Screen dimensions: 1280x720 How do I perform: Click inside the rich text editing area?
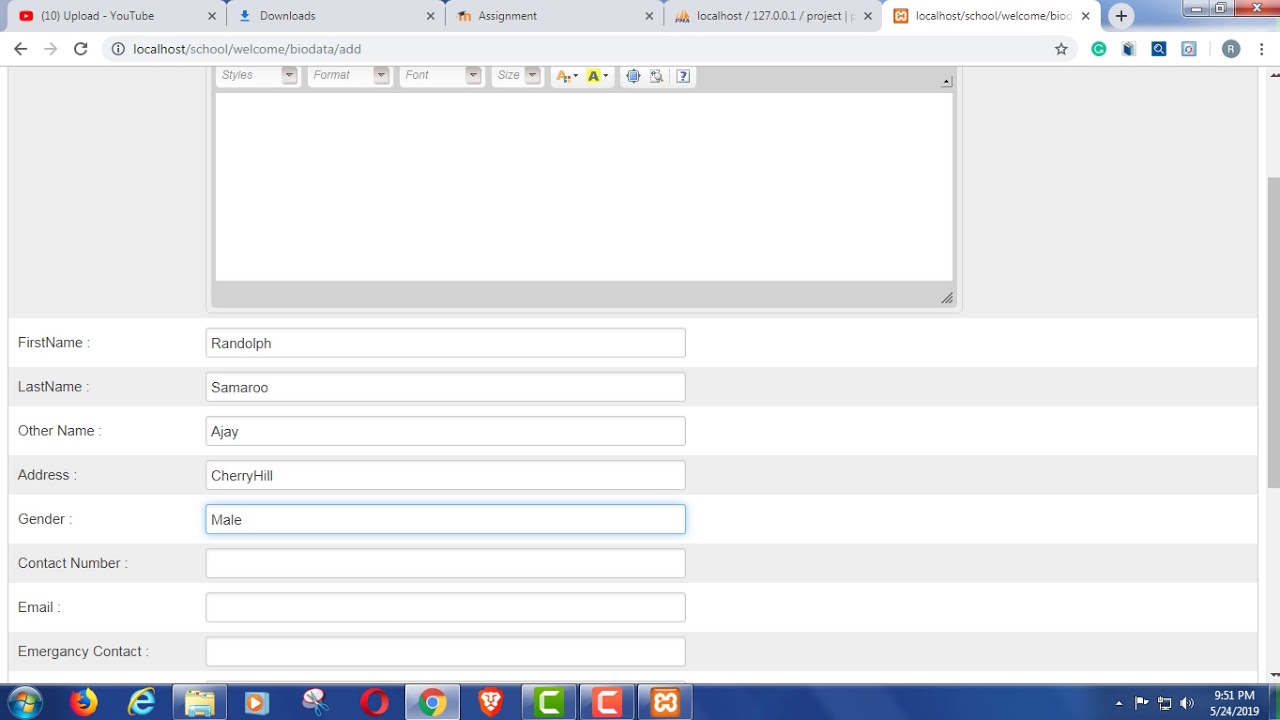coord(584,187)
